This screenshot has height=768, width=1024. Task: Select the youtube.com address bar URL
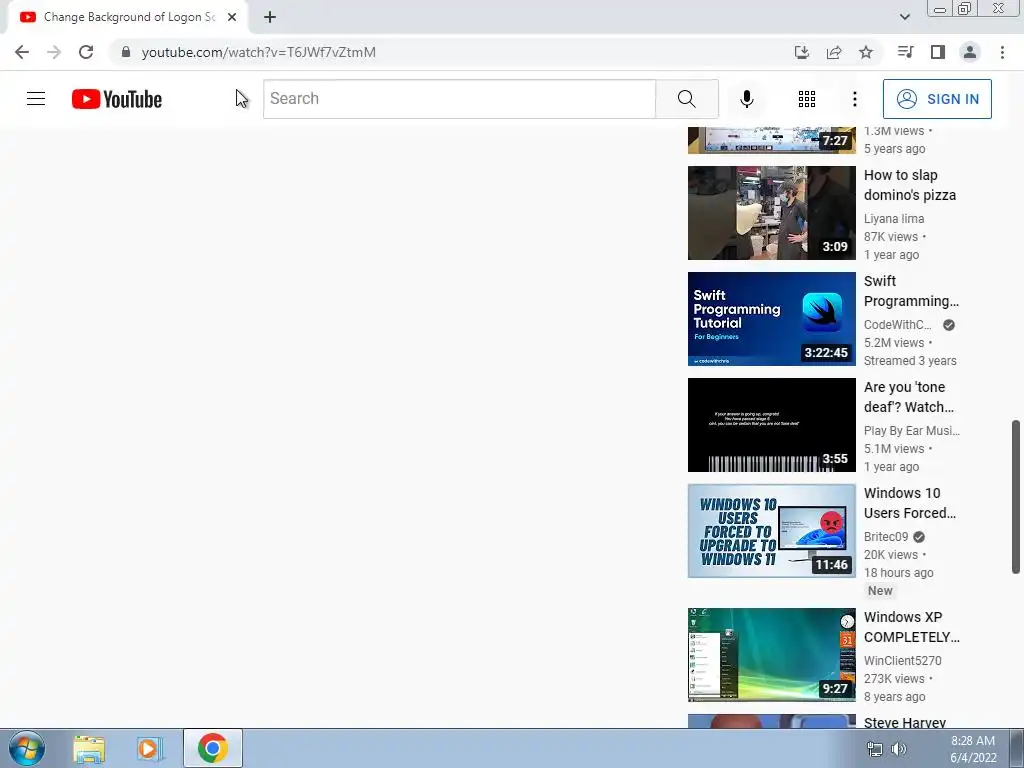(x=259, y=52)
